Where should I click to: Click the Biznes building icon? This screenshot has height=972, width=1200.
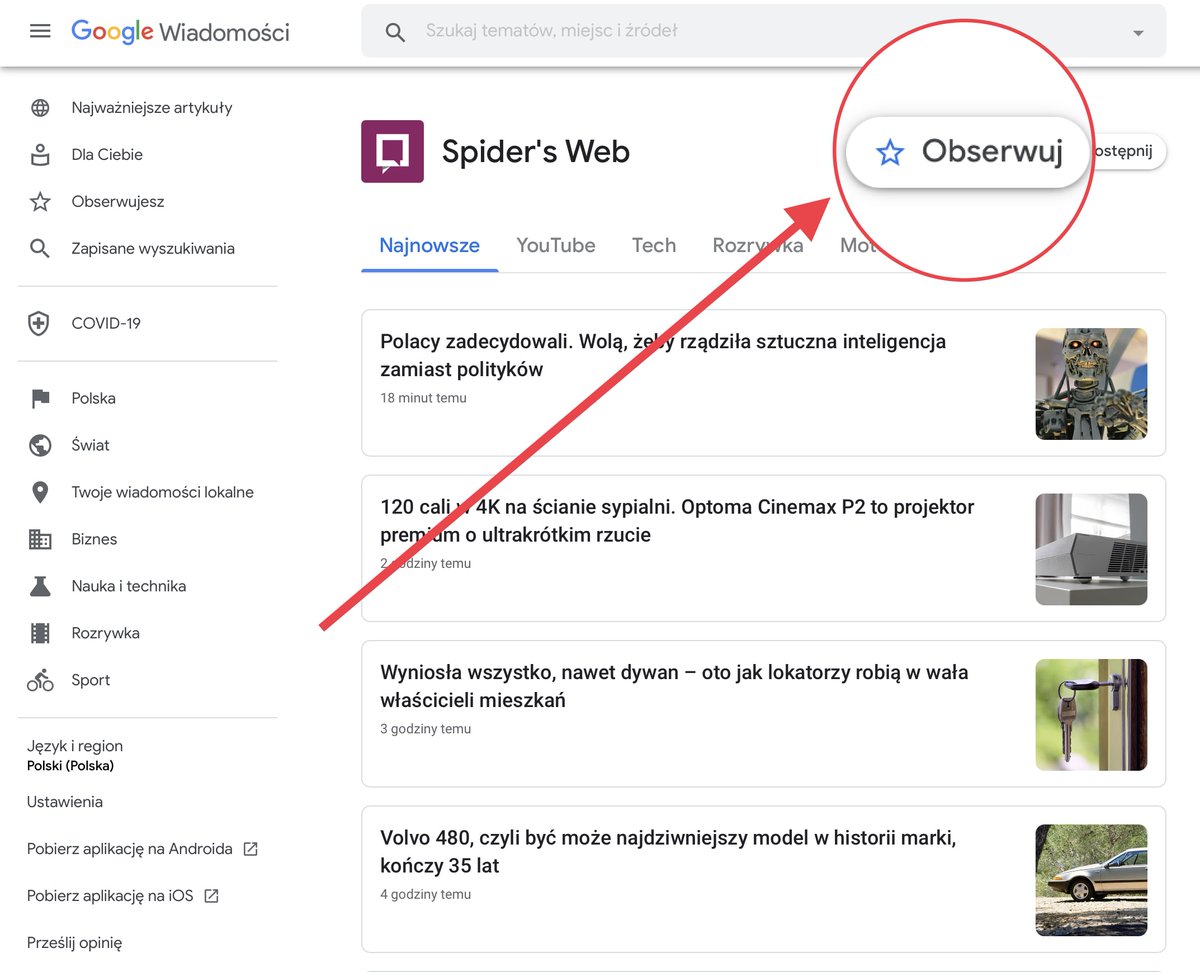click(x=40, y=539)
